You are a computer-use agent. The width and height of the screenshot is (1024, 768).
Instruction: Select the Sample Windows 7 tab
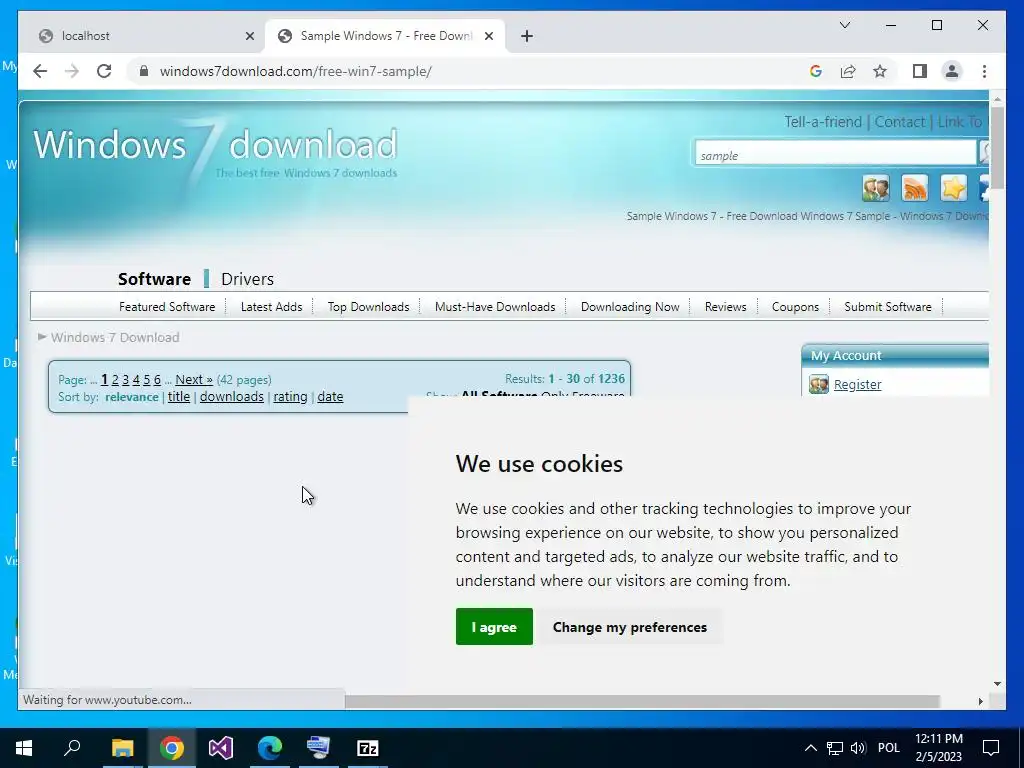385,36
